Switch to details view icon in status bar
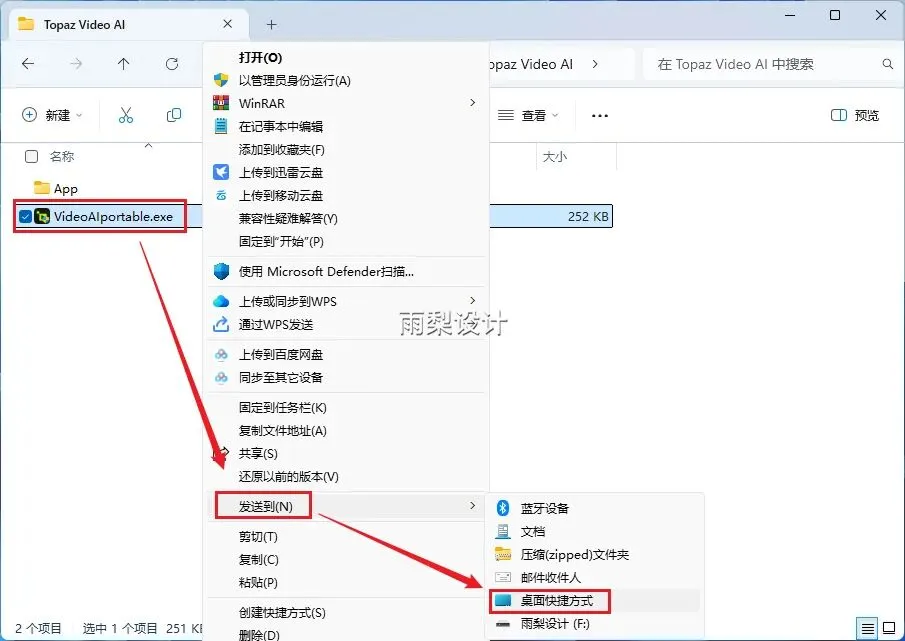This screenshot has height=641, width=905. click(x=867, y=628)
